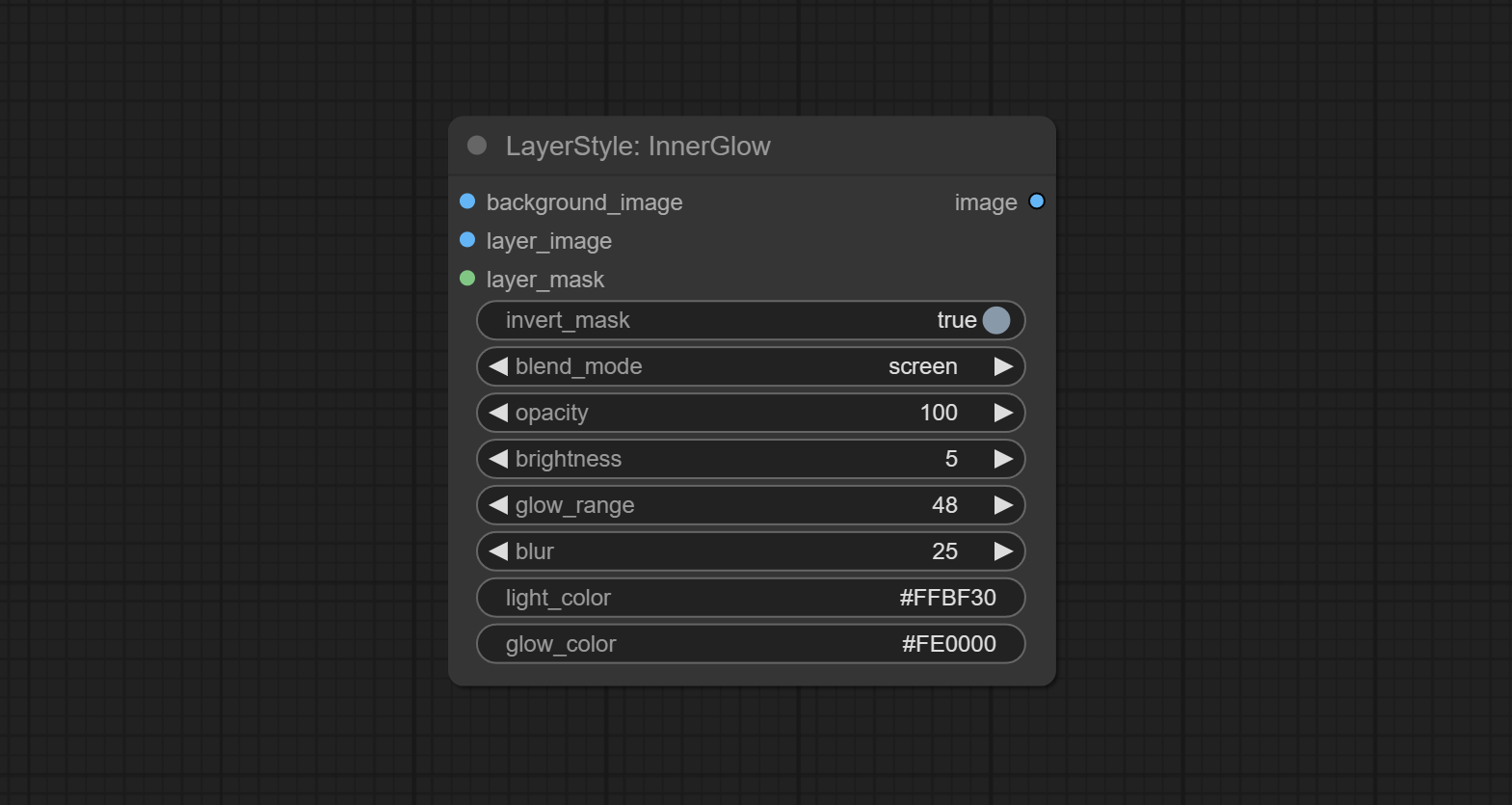Image resolution: width=1512 pixels, height=805 pixels.
Task: Edit the glow_color #FE0000 field
Action: (x=751, y=644)
